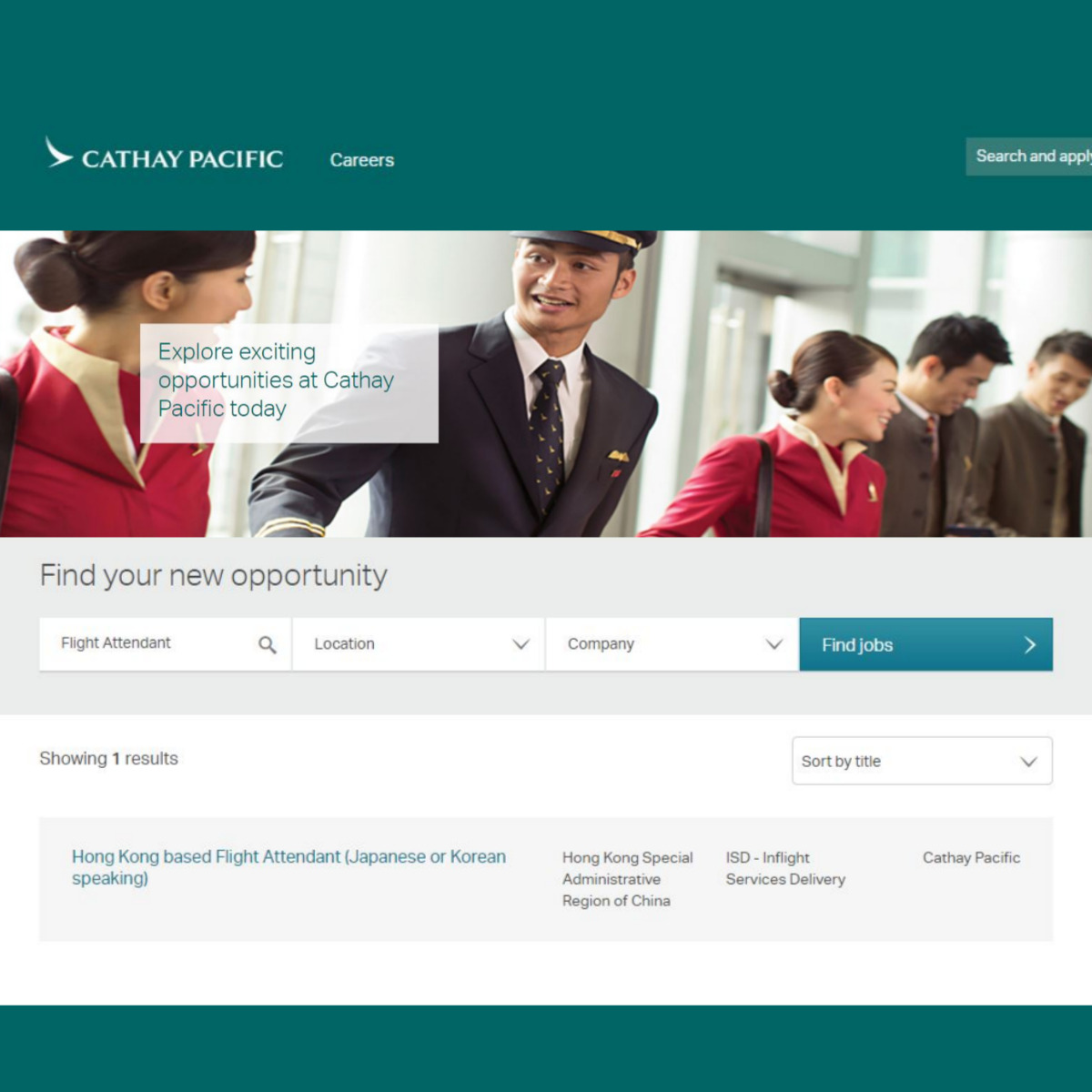
Task: Open the Careers menu item
Action: tap(361, 160)
